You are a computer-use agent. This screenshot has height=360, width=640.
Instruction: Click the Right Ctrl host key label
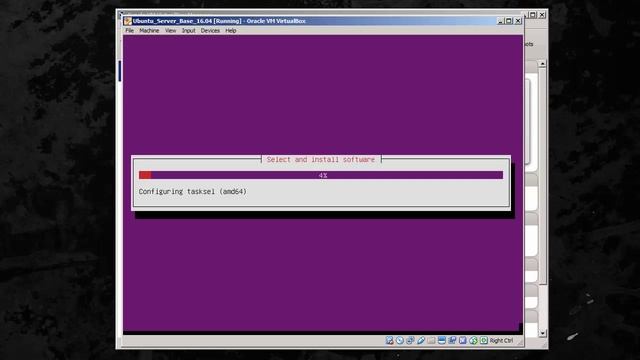501,340
